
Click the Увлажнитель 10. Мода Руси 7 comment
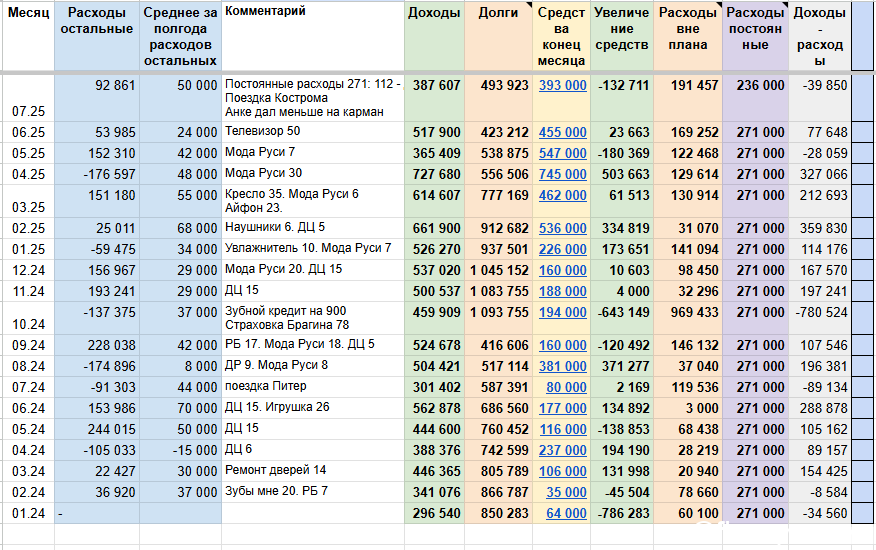[313, 249]
